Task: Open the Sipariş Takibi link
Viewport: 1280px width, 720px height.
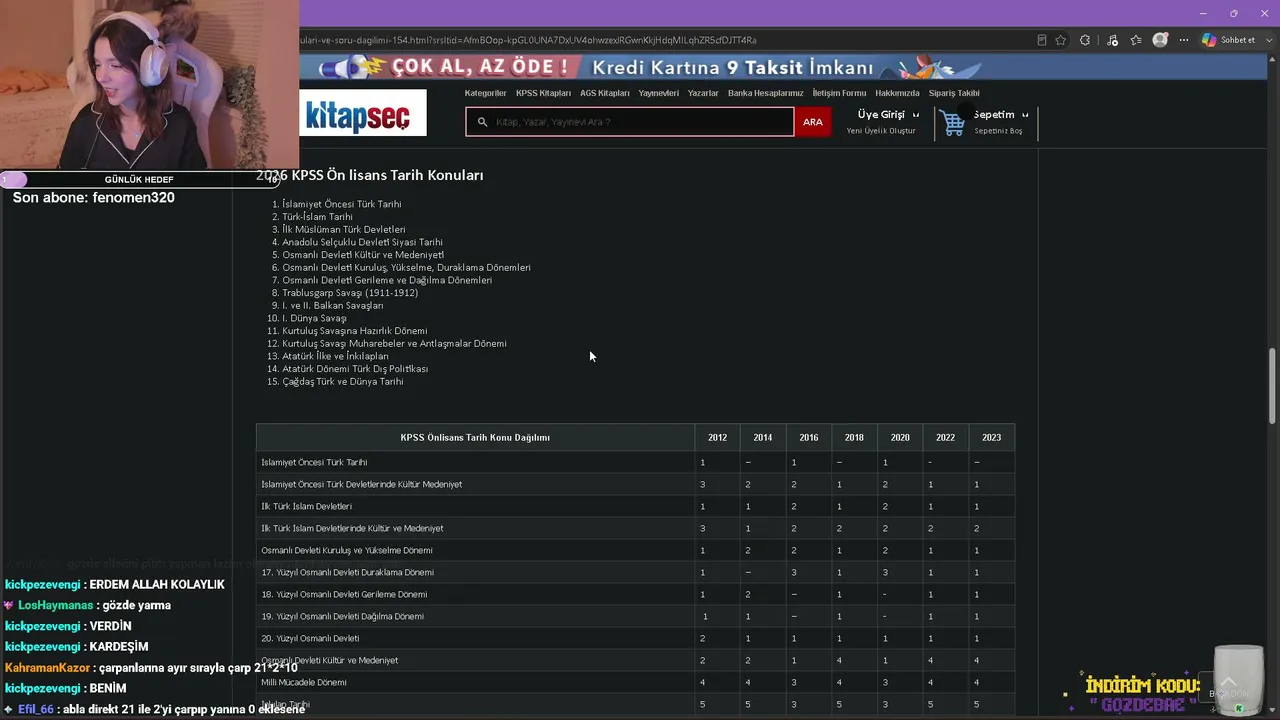Action: pyautogui.click(x=954, y=93)
